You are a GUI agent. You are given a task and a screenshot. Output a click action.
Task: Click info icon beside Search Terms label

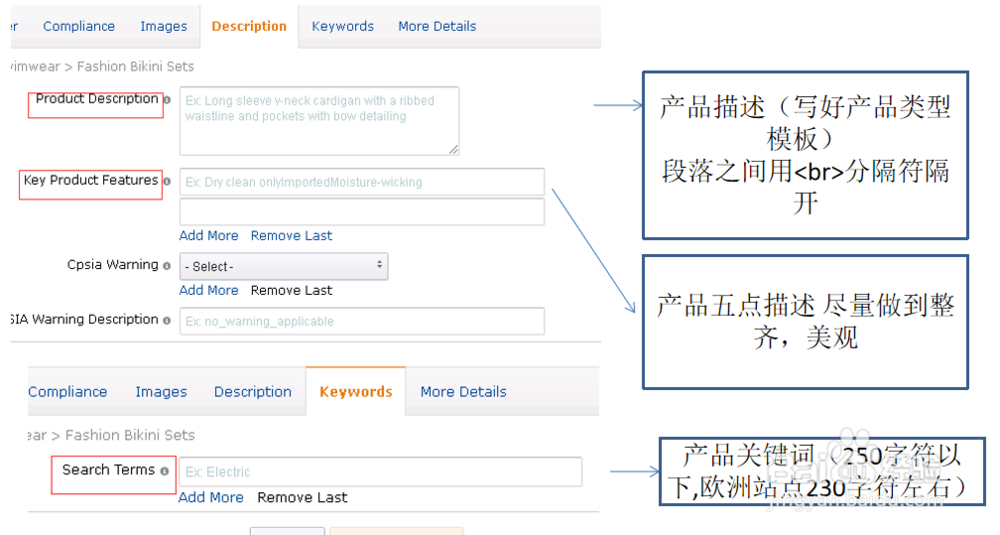165,471
